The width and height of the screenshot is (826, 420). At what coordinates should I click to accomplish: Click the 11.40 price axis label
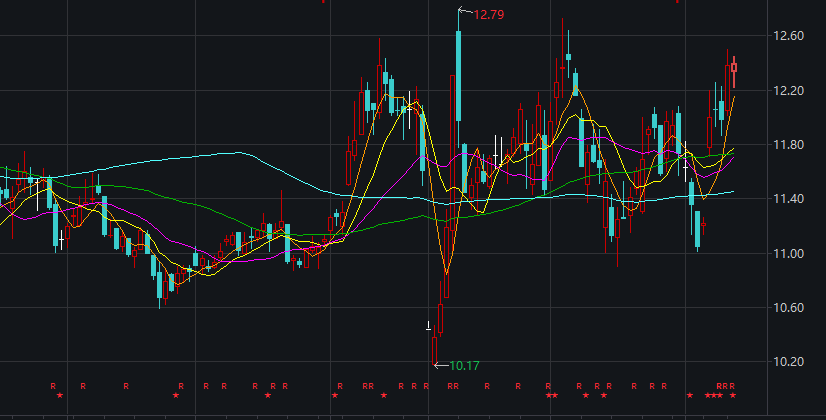coord(789,199)
